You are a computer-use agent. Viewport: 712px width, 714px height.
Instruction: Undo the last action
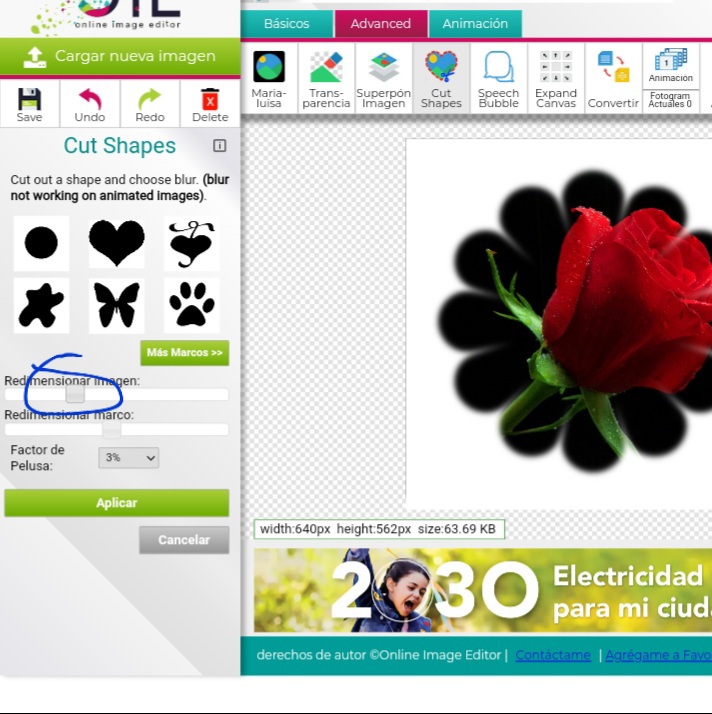click(x=90, y=103)
